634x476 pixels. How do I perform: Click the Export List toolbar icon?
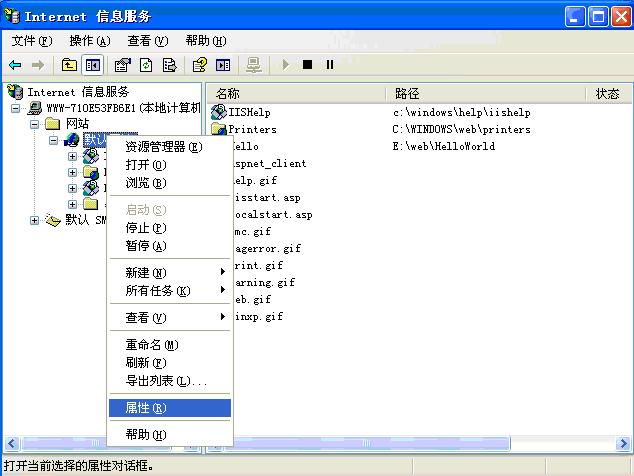[169, 65]
